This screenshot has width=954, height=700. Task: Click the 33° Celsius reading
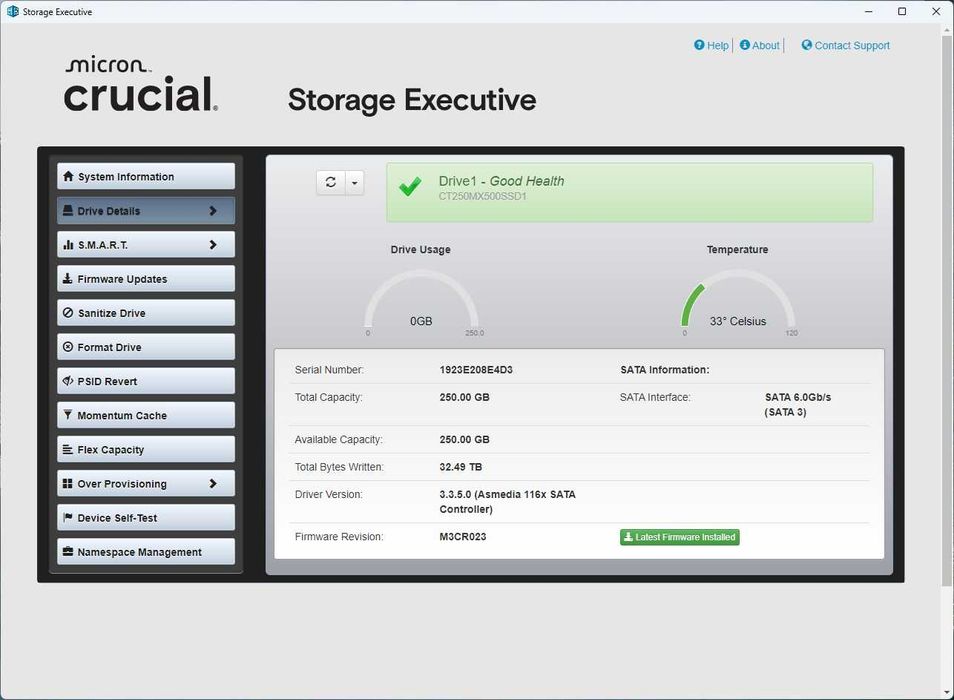[737, 321]
